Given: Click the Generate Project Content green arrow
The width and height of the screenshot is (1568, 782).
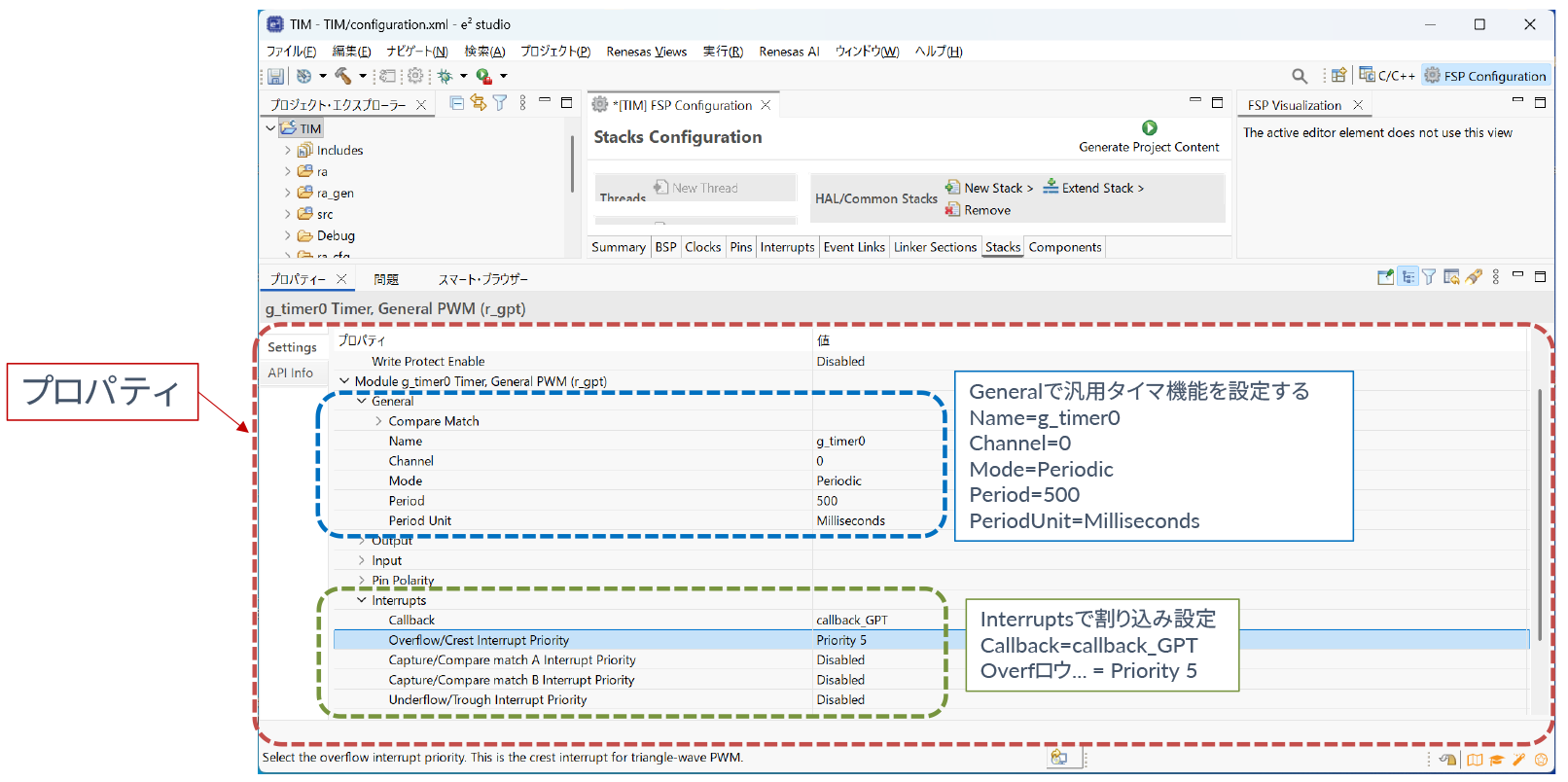Looking at the screenshot, I should pos(1149,127).
